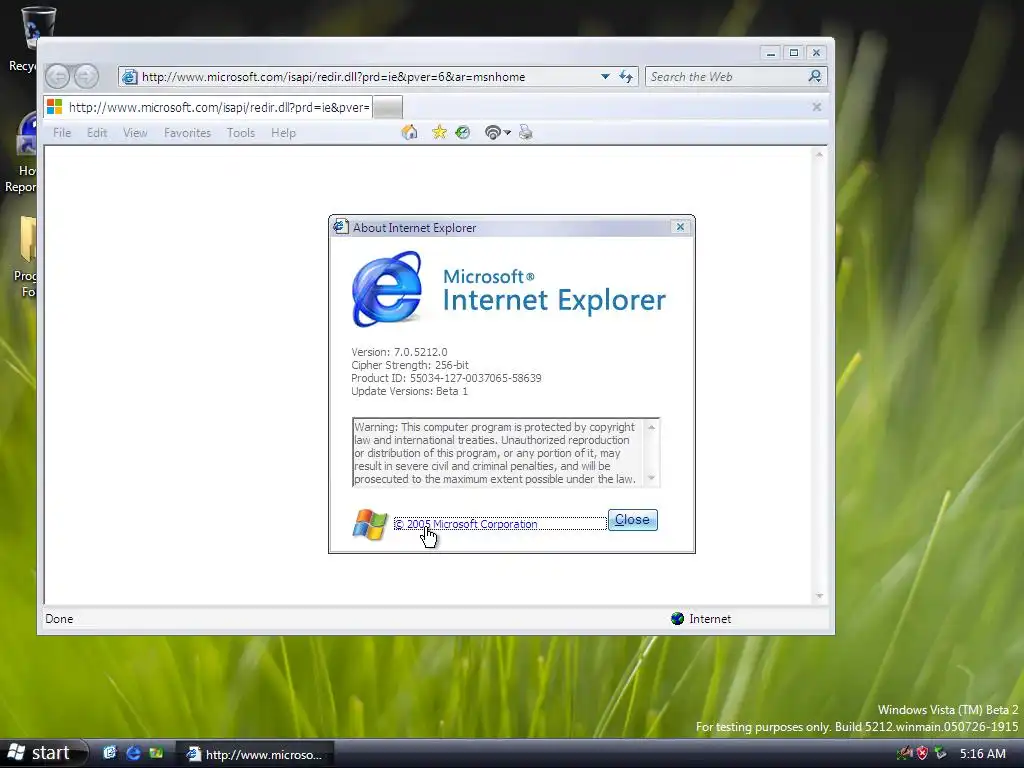Open the Edit menu
This screenshot has width=1024, height=768.
tap(97, 133)
